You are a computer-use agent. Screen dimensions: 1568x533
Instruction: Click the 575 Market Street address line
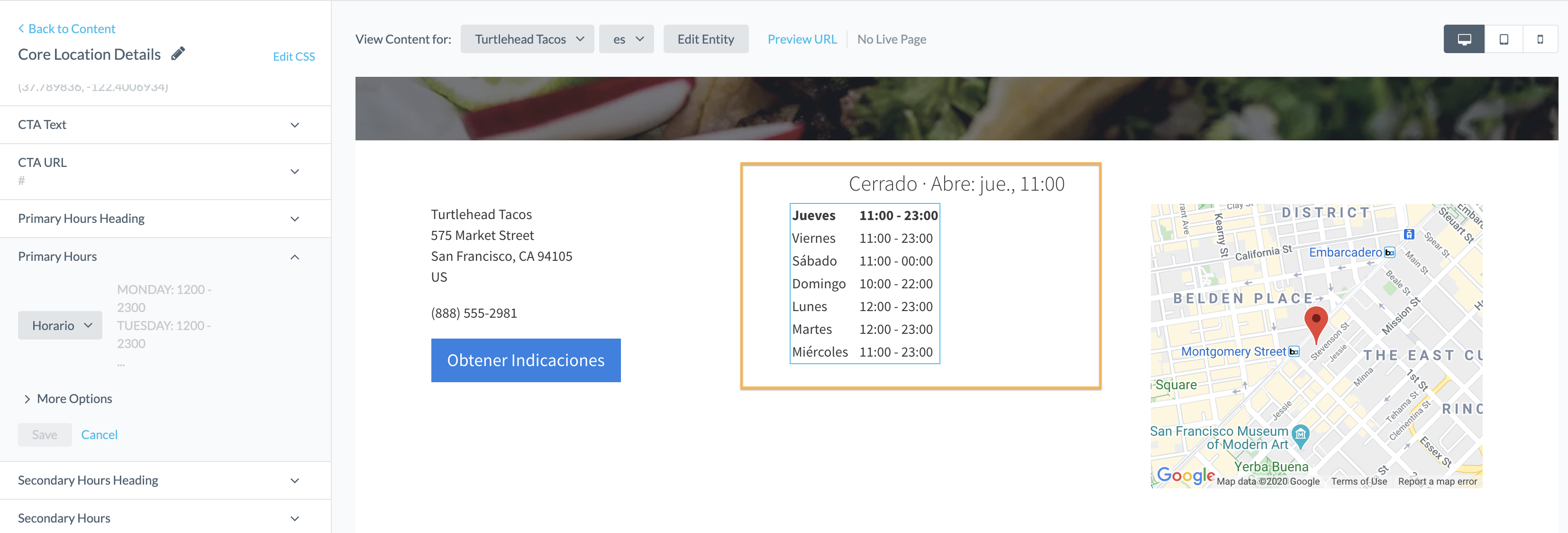(482, 235)
